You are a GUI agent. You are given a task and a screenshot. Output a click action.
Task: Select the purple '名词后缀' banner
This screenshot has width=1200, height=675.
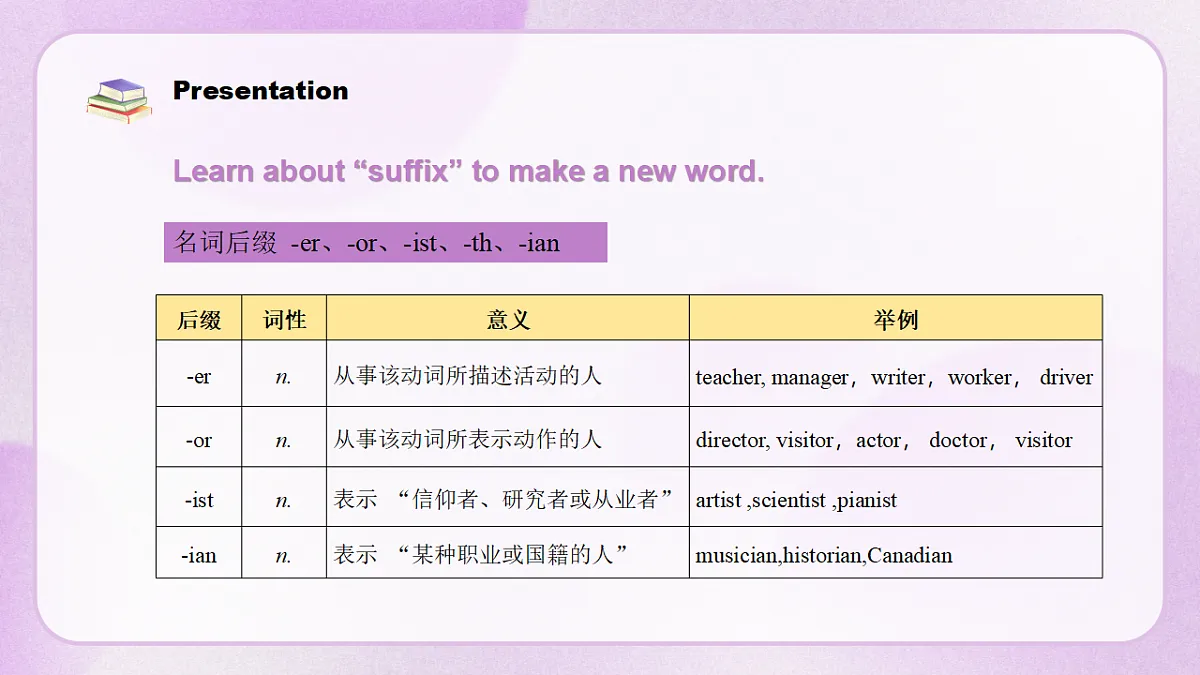click(x=385, y=242)
